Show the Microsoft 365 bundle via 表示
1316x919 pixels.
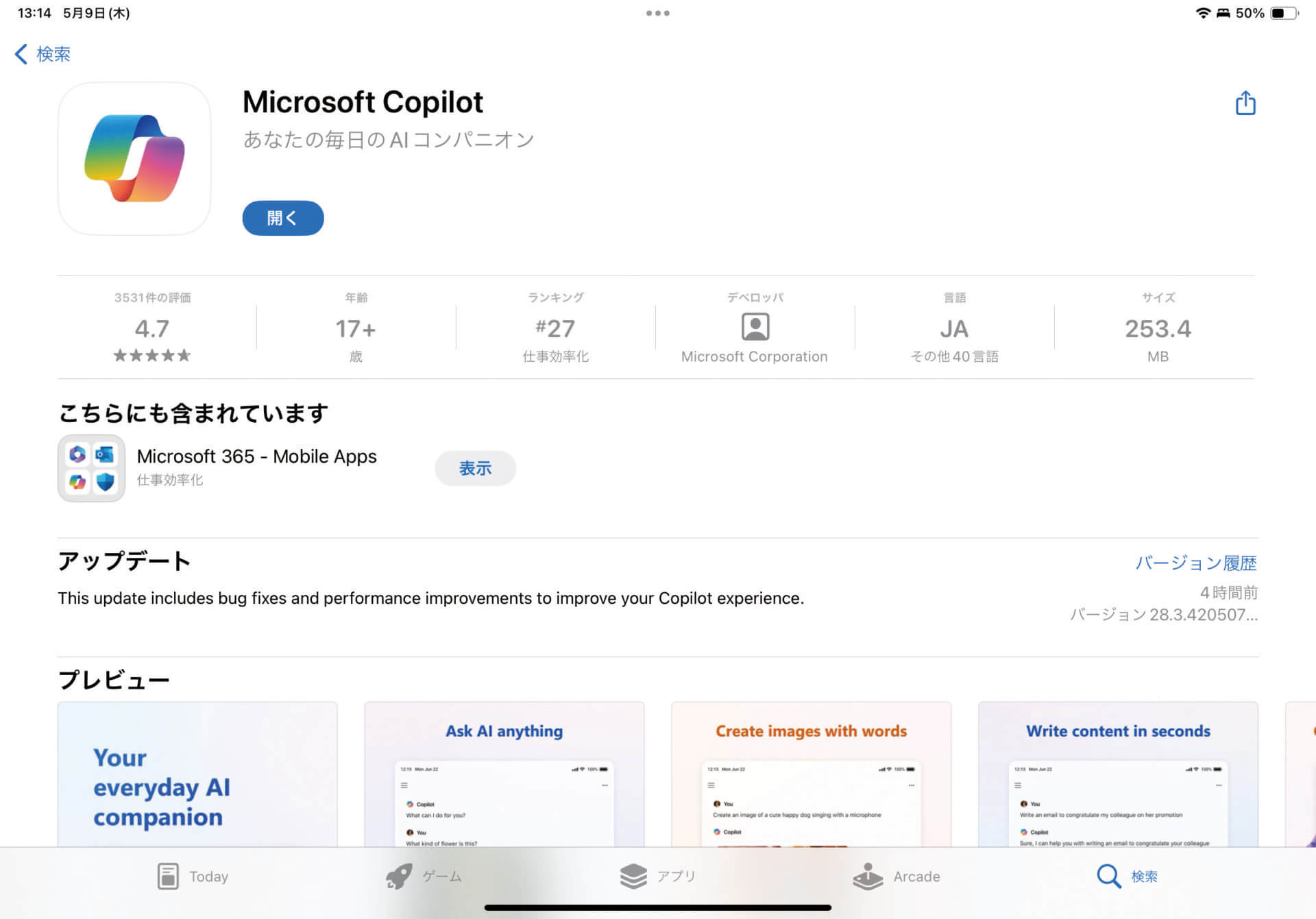pyautogui.click(x=475, y=468)
